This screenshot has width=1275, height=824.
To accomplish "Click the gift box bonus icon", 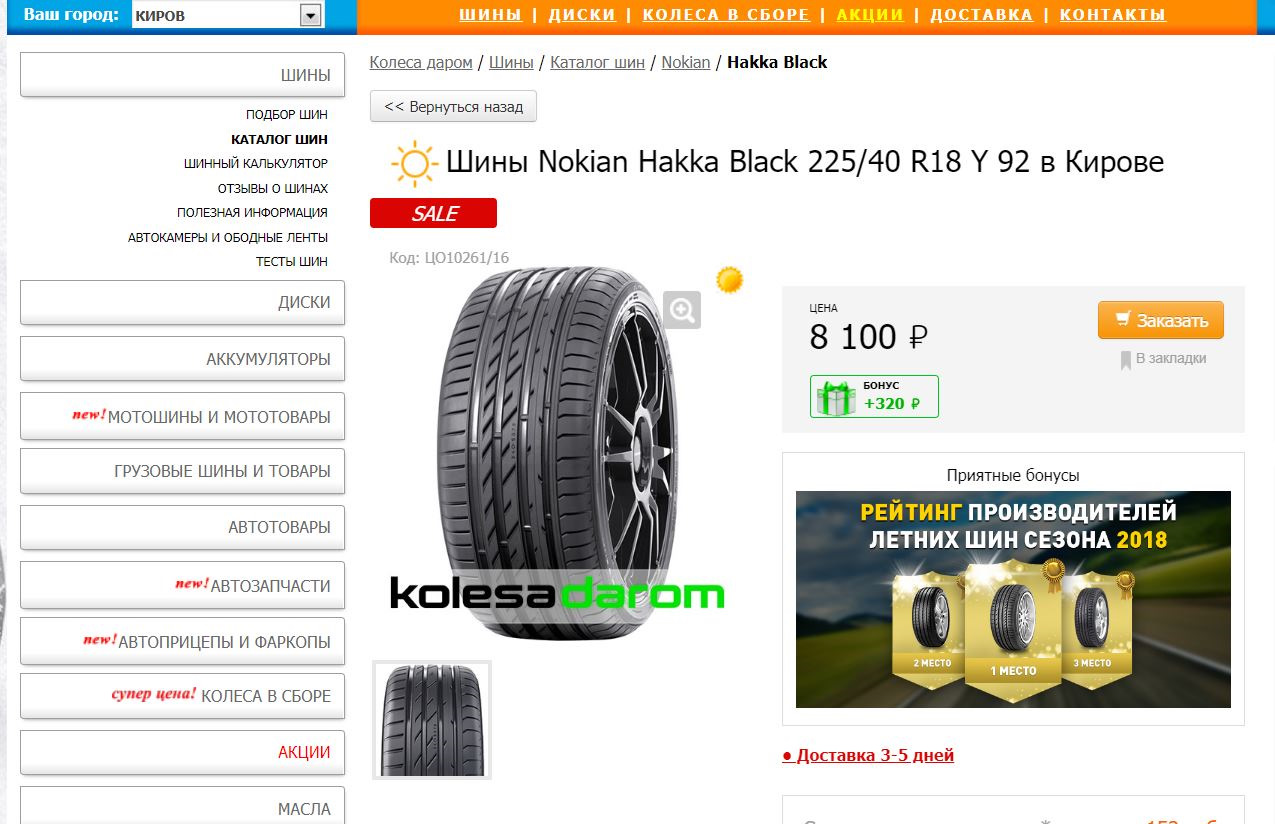I will pyautogui.click(x=836, y=398).
